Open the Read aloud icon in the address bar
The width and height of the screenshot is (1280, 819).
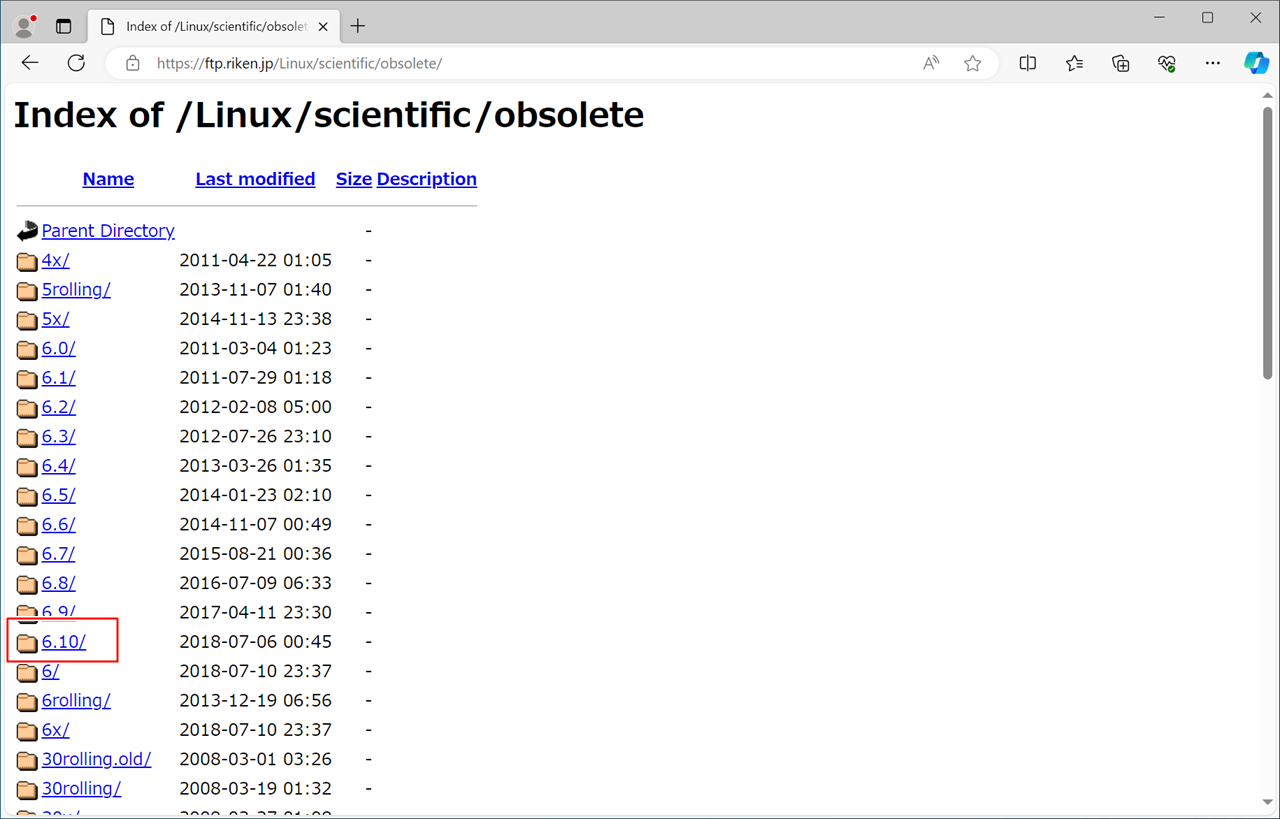(x=931, y=63)
